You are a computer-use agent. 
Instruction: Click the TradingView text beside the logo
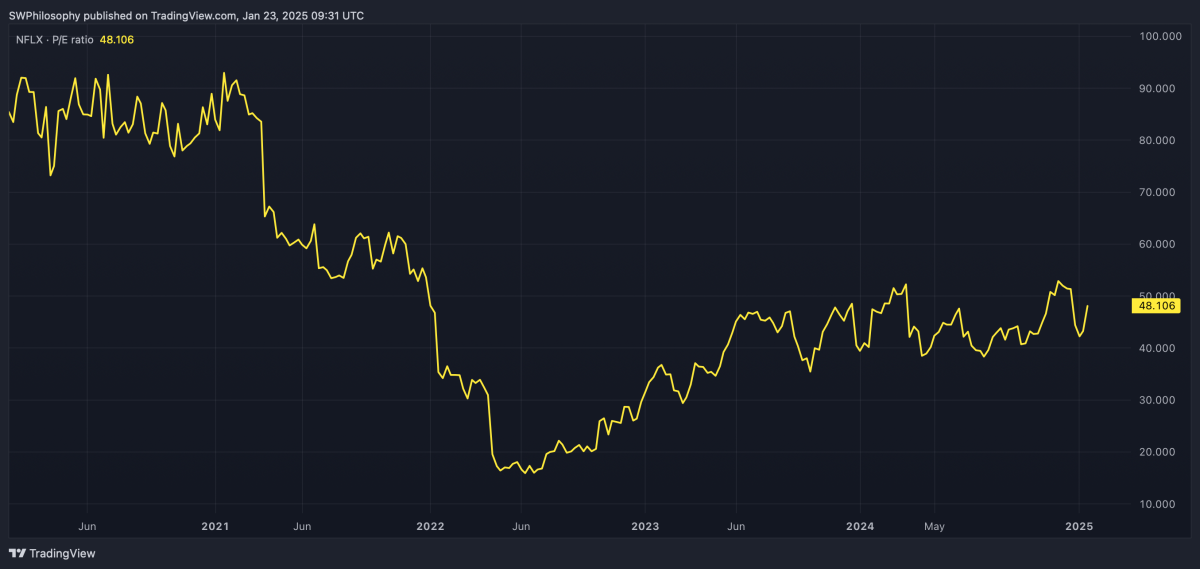pos(62,553)
